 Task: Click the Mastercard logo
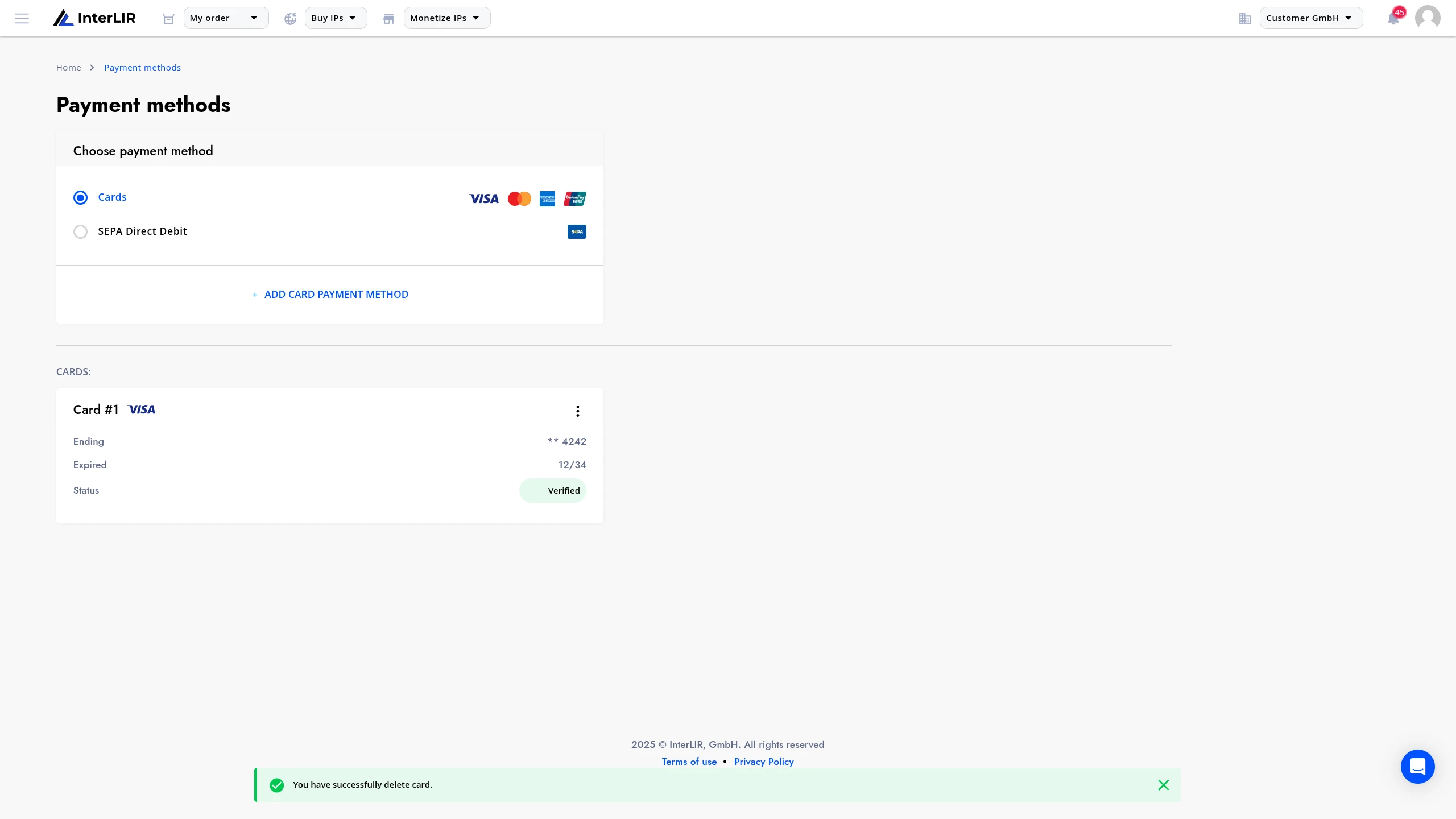pyautogui.click(x=519, y=198)
